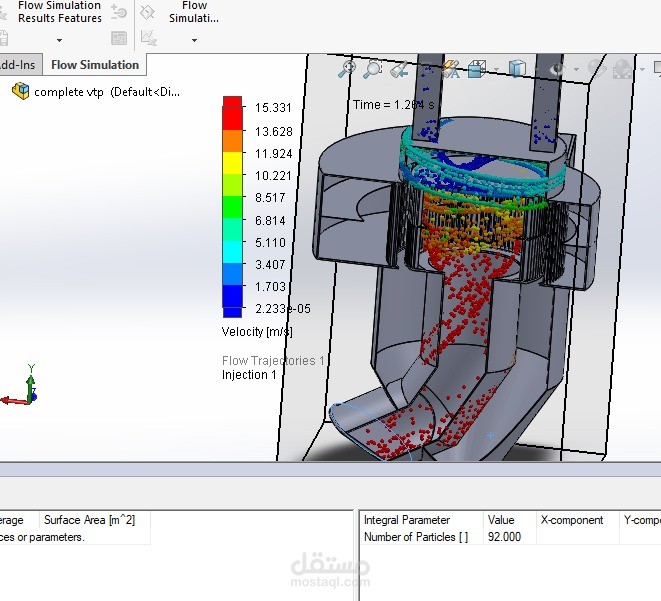
Task: Click the Y-component column header
Action: click(642, 520)
